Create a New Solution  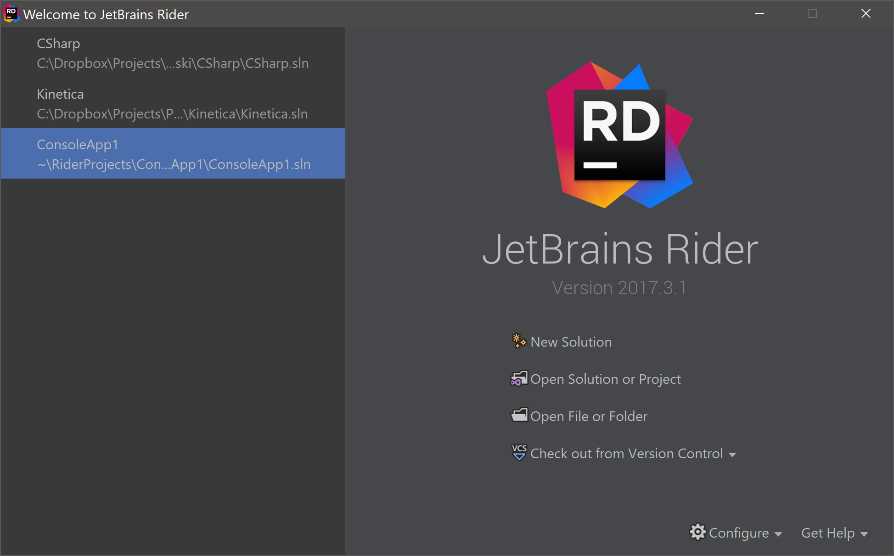(571, 342)
